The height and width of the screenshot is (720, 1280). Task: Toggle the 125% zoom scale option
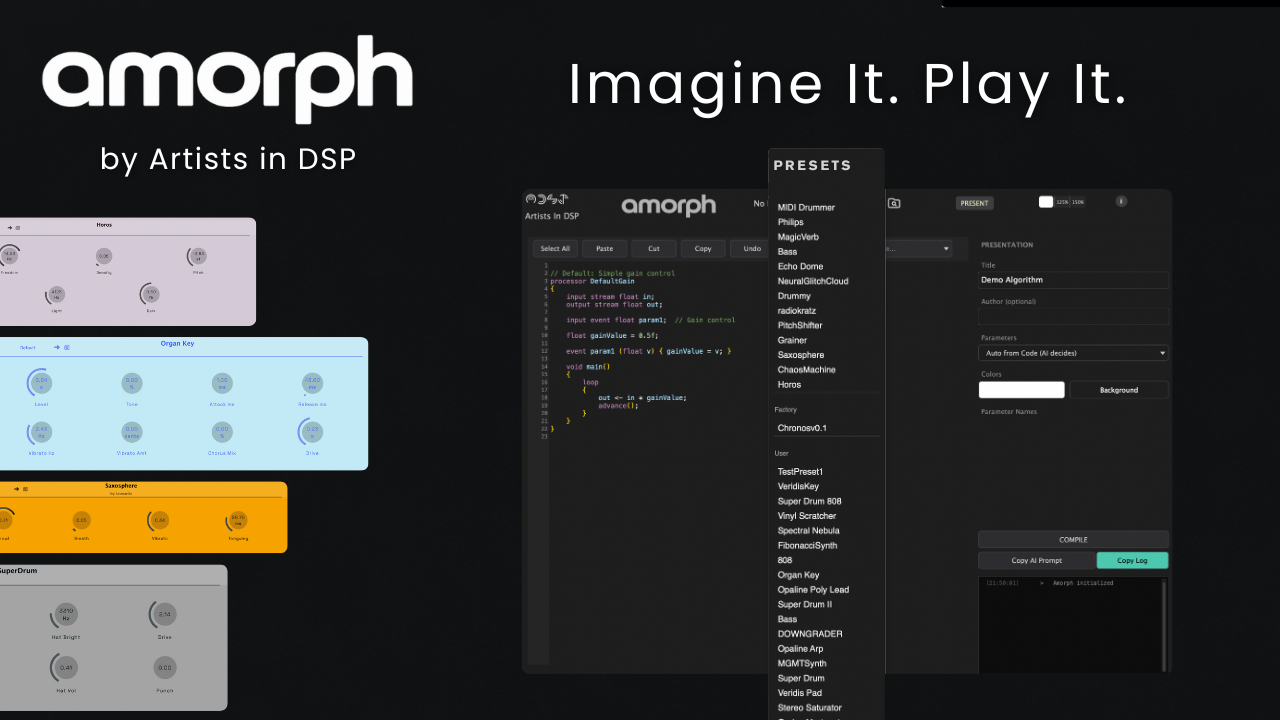1062,202
